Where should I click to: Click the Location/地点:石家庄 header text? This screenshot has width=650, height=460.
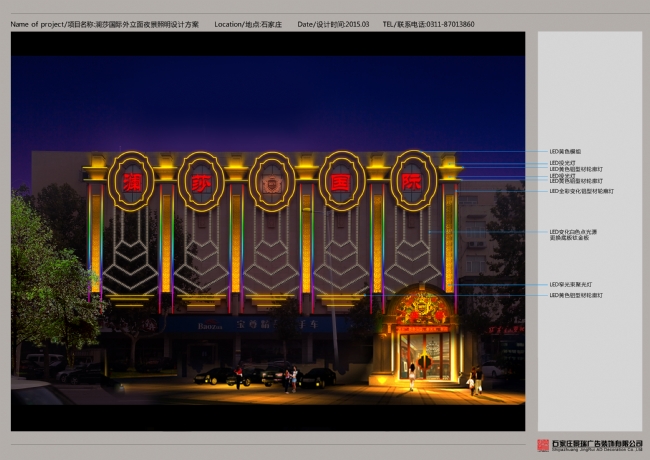248,24
